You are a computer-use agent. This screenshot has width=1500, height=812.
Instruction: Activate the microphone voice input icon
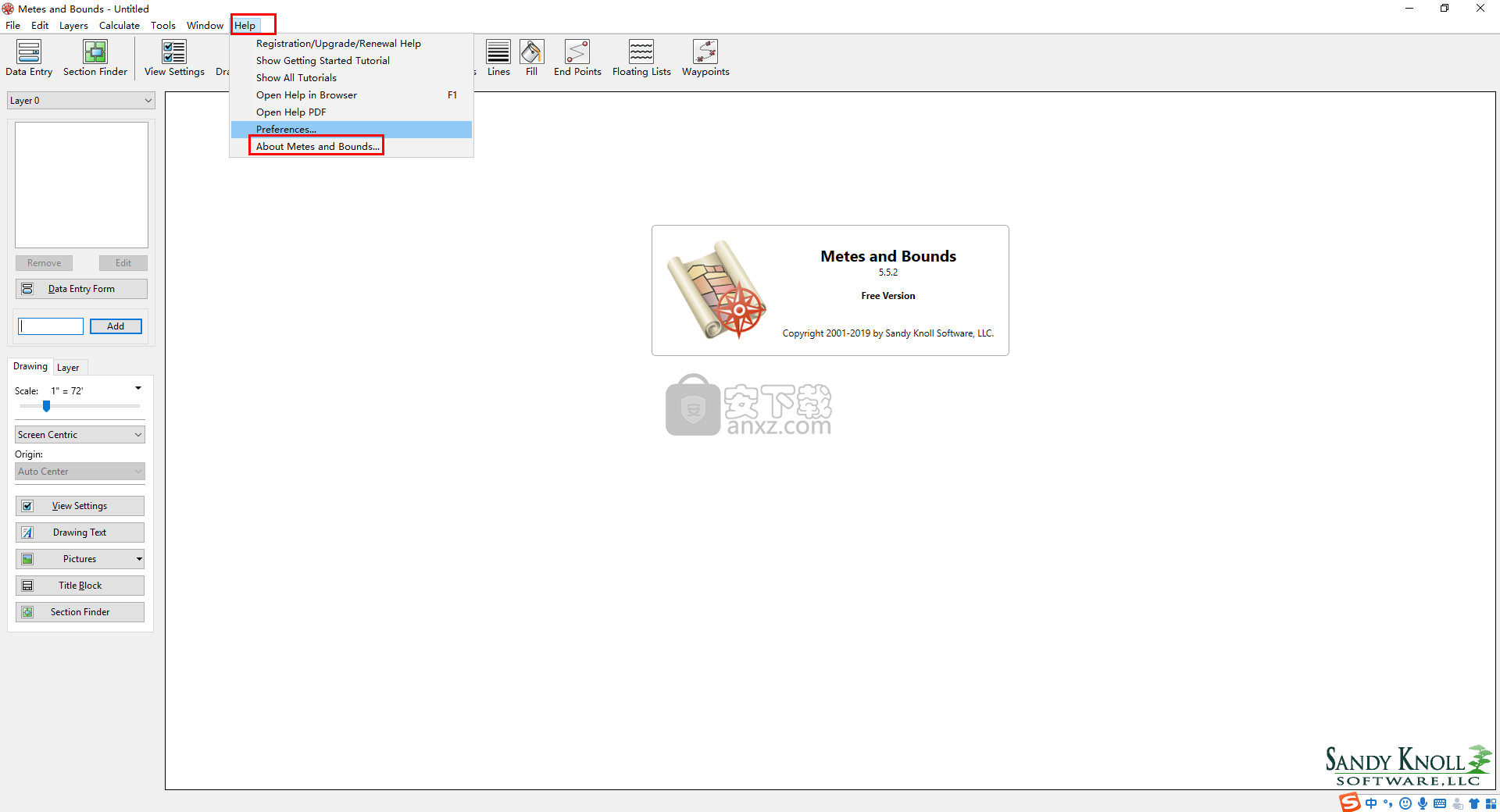coord(1423,803)
